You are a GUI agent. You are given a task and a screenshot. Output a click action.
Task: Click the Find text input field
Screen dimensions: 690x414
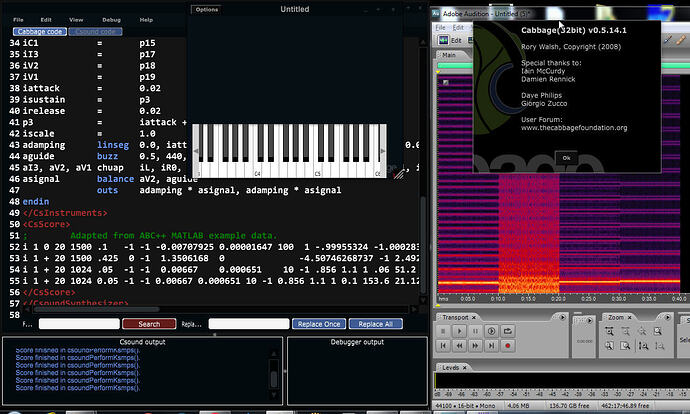pyautogui.click(x=78, y=324)
